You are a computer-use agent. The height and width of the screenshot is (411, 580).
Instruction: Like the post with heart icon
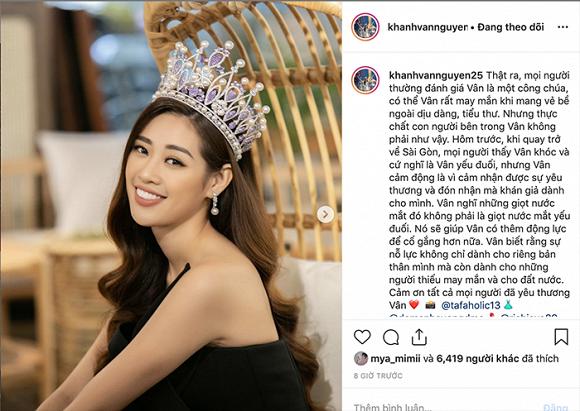pos(362,337)
